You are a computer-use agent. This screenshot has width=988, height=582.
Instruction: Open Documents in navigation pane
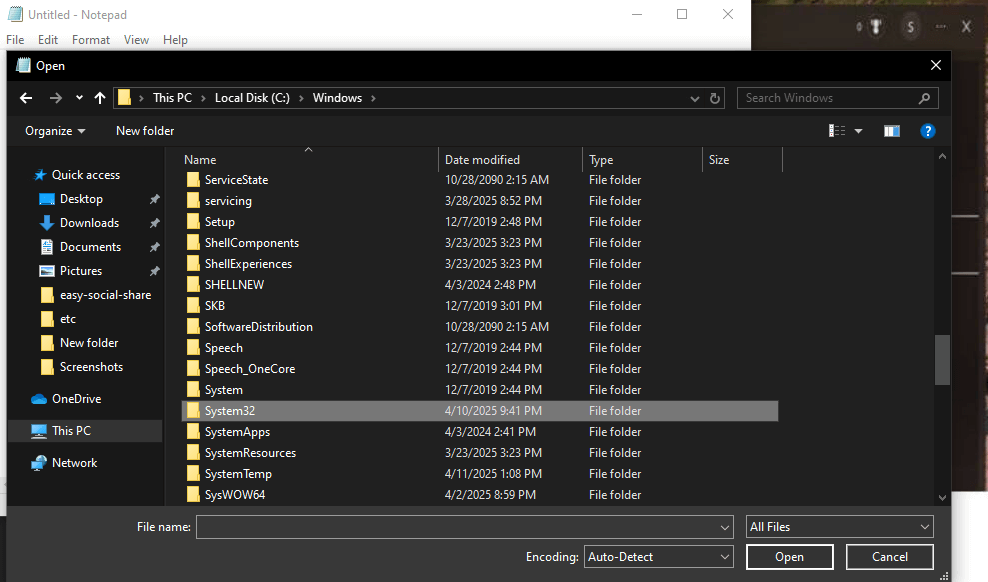pos(90,246)
